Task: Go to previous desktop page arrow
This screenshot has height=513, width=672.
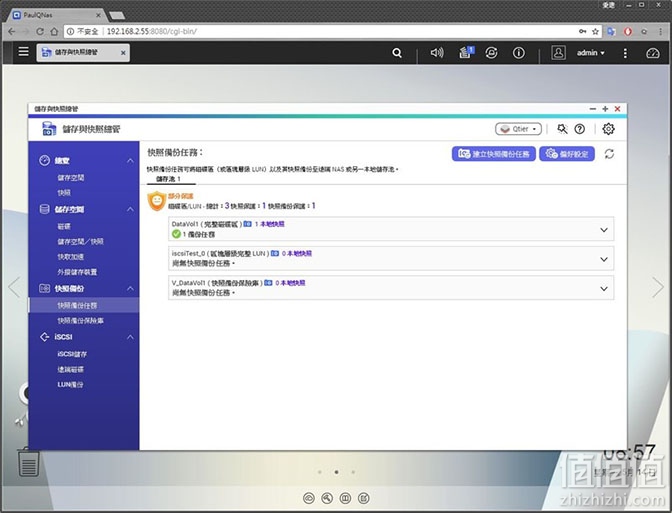Action: [x=15, y=287]
